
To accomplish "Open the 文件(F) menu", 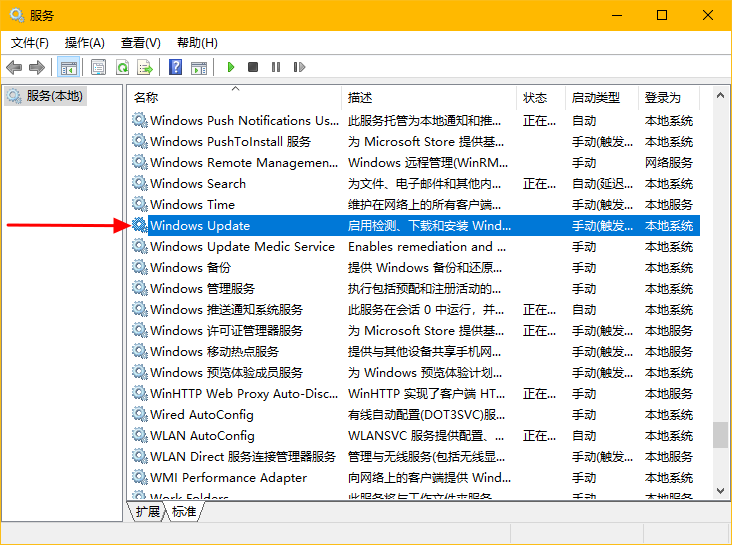I will click(x=30, y=43).
